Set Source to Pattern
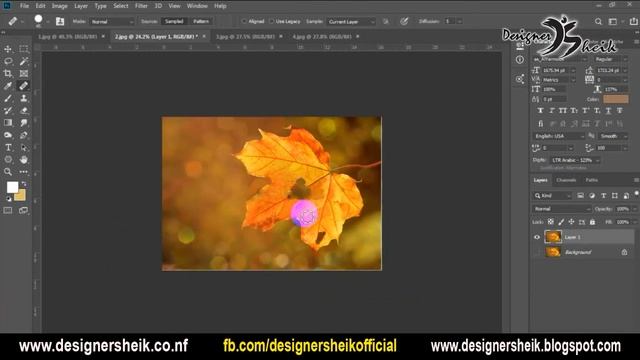The height and width of the screenshot is (360, 640). coord(201,21)
